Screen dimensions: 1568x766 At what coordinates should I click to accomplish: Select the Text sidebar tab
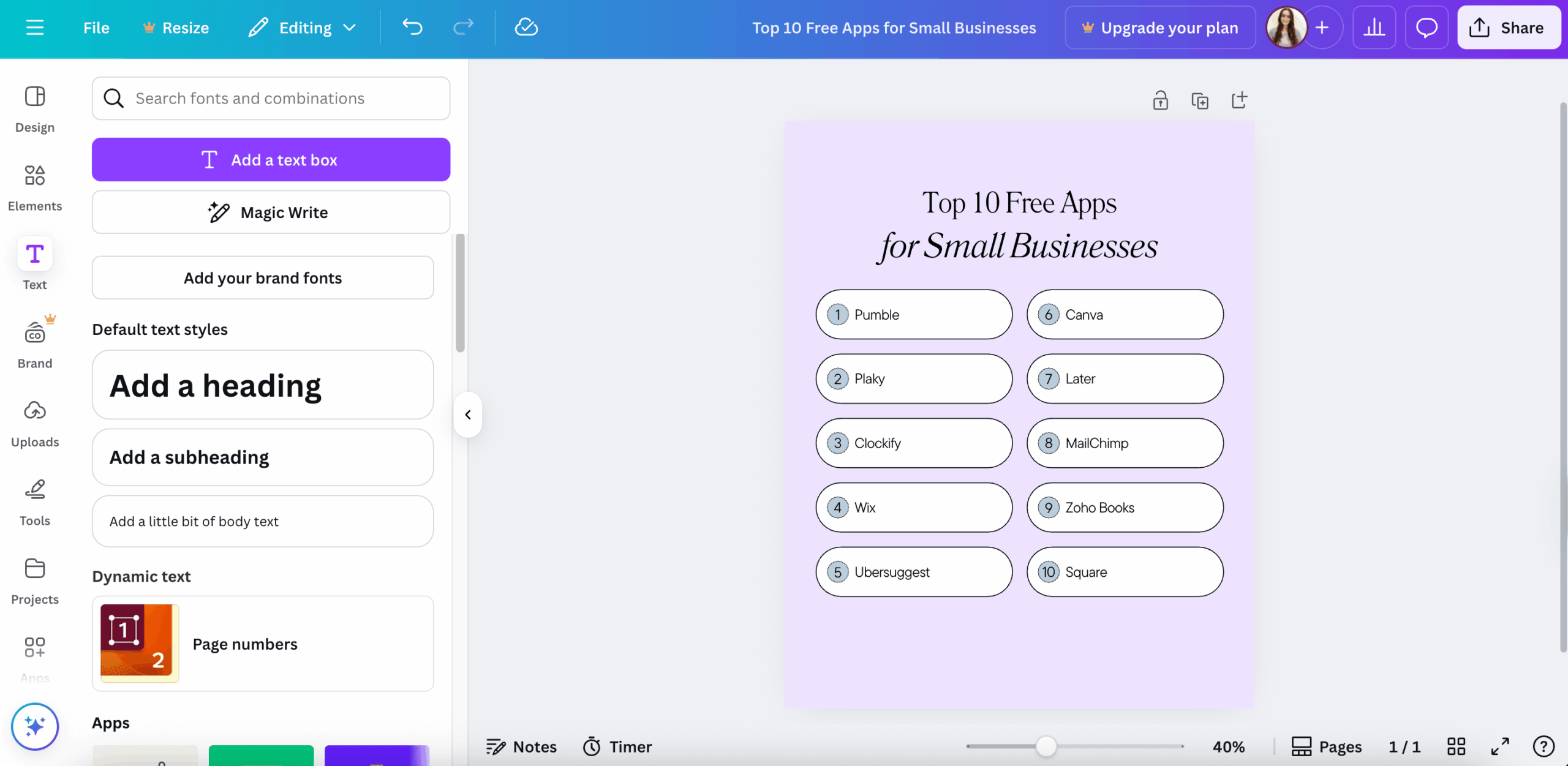point(35,264)
